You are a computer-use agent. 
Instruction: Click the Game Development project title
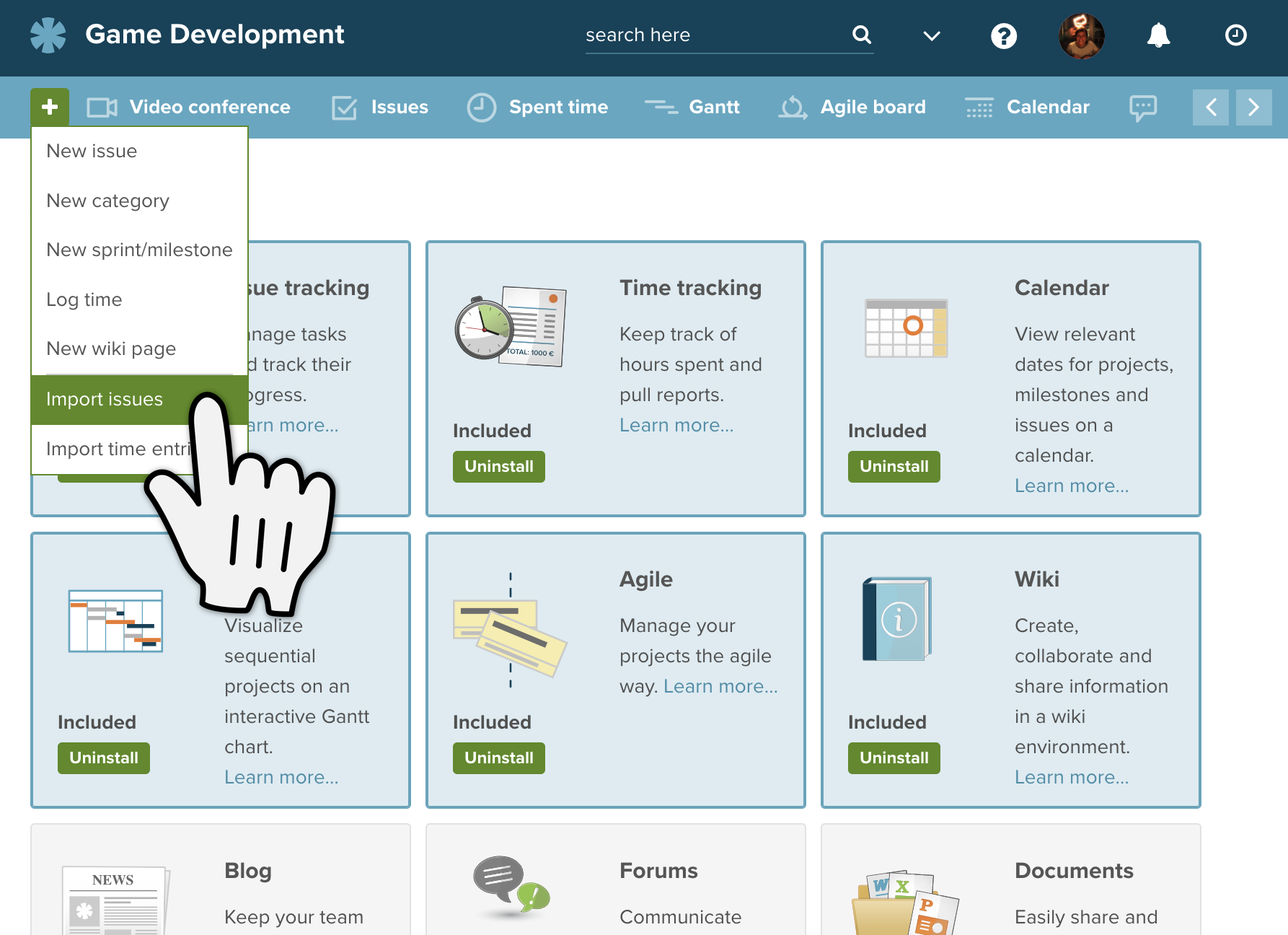[215, 35]
